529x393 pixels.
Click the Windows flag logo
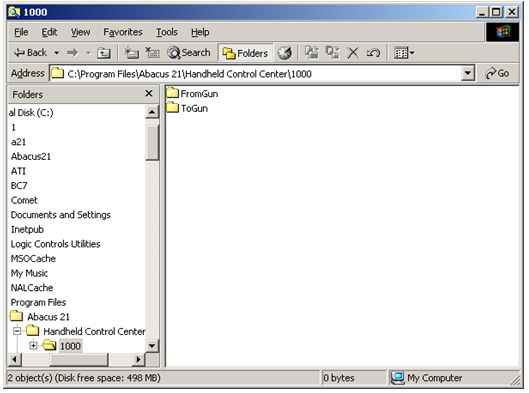click(x=502, y=32)
